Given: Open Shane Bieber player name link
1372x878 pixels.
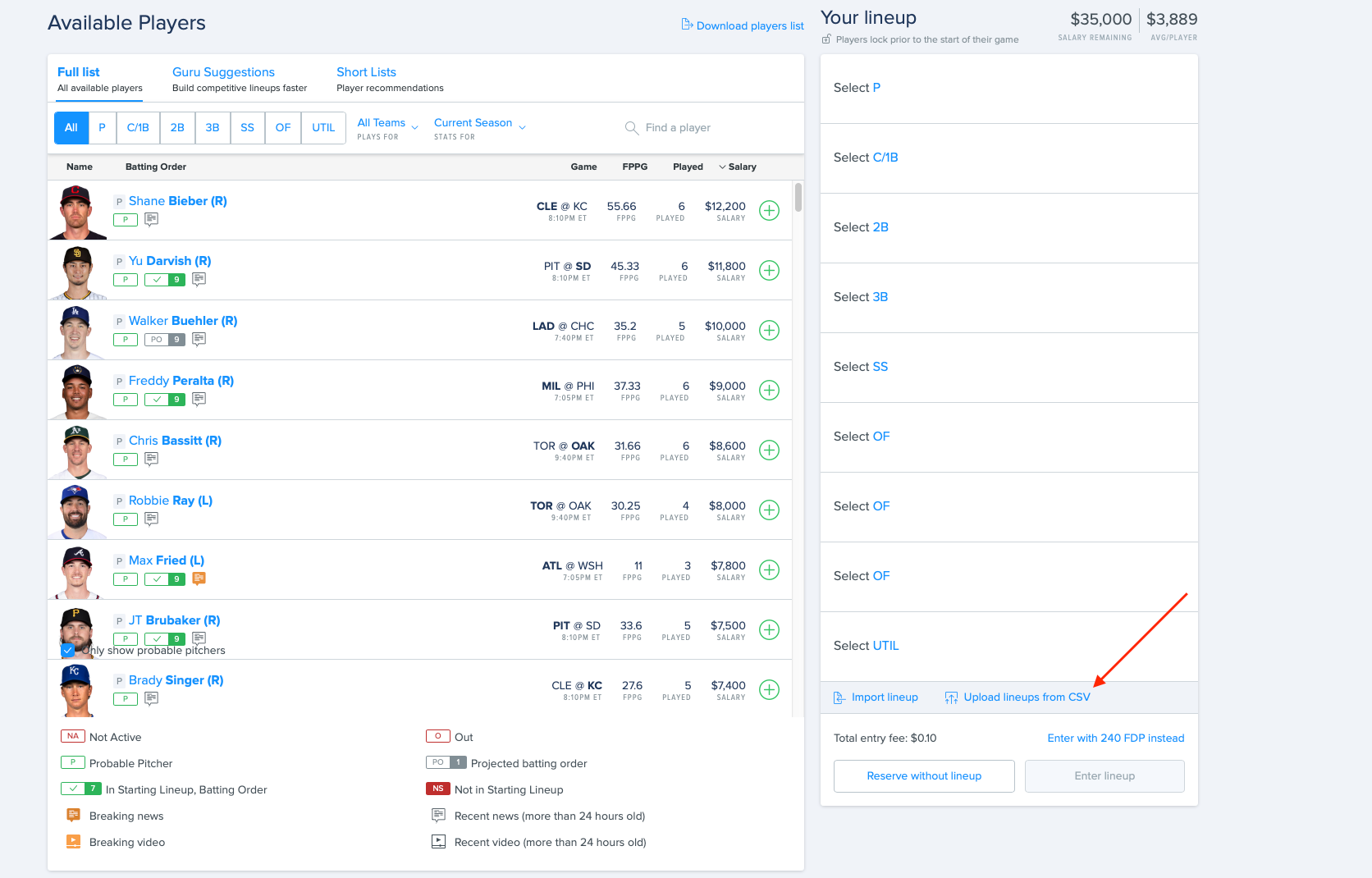Looking at the screenshot, I should [x=178, y=201].
